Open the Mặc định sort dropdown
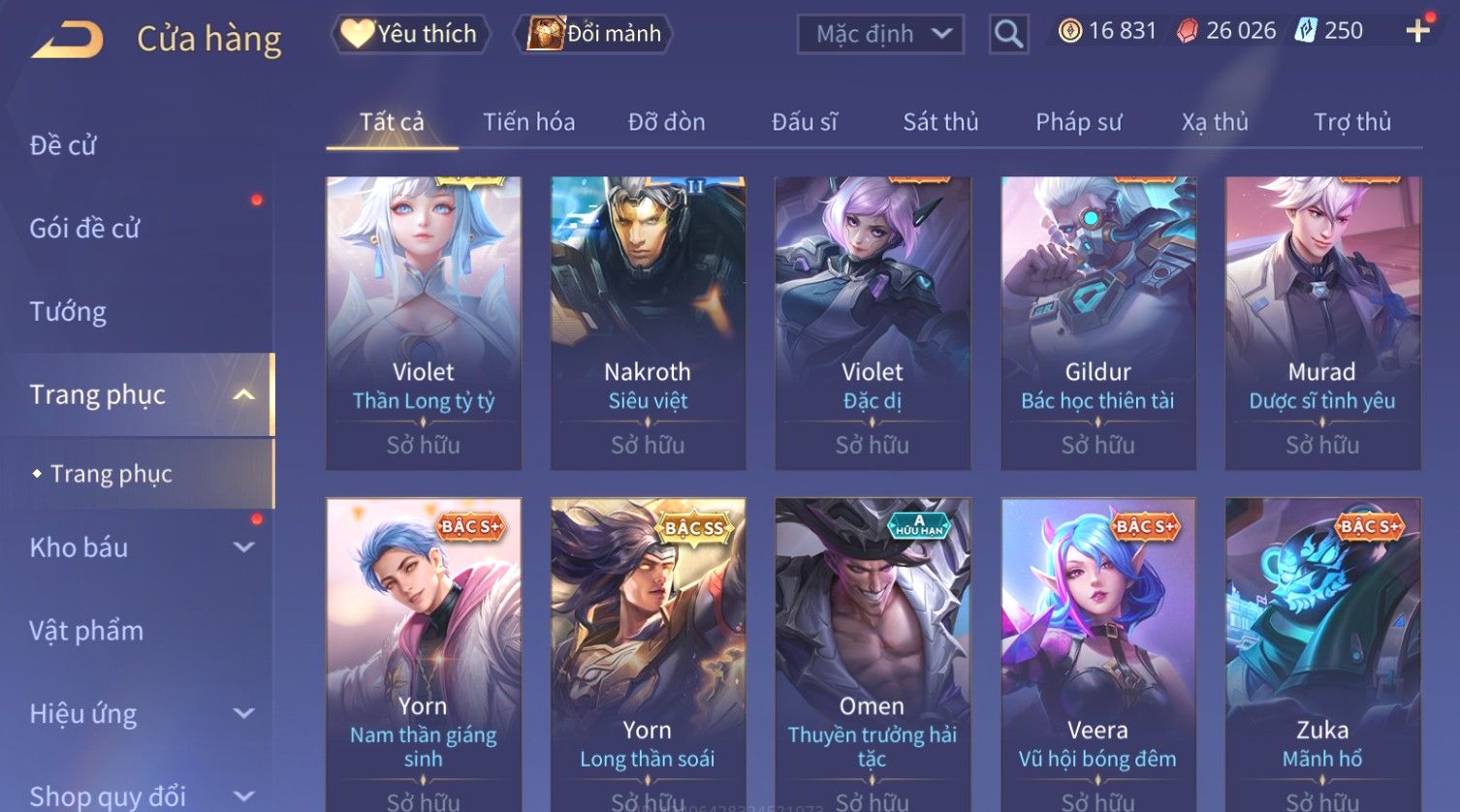 click(880, 34)
